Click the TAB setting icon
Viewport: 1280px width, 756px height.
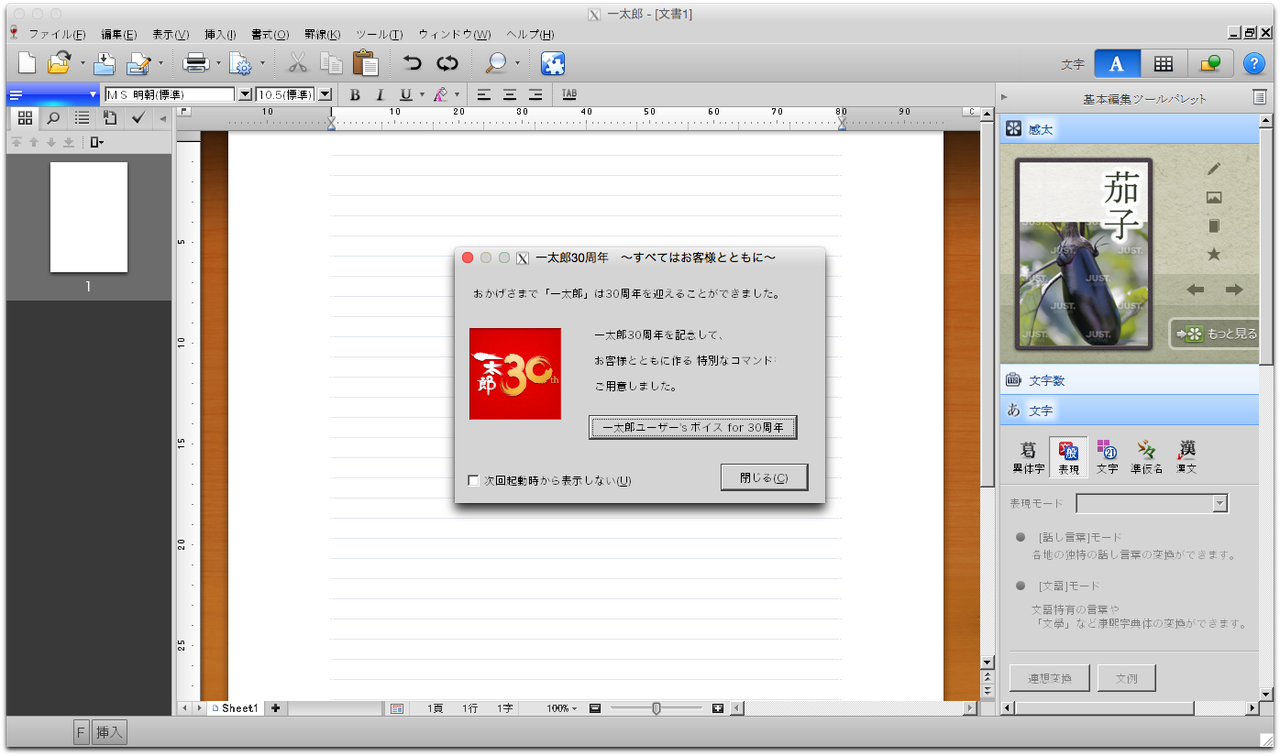click(569, 94)
